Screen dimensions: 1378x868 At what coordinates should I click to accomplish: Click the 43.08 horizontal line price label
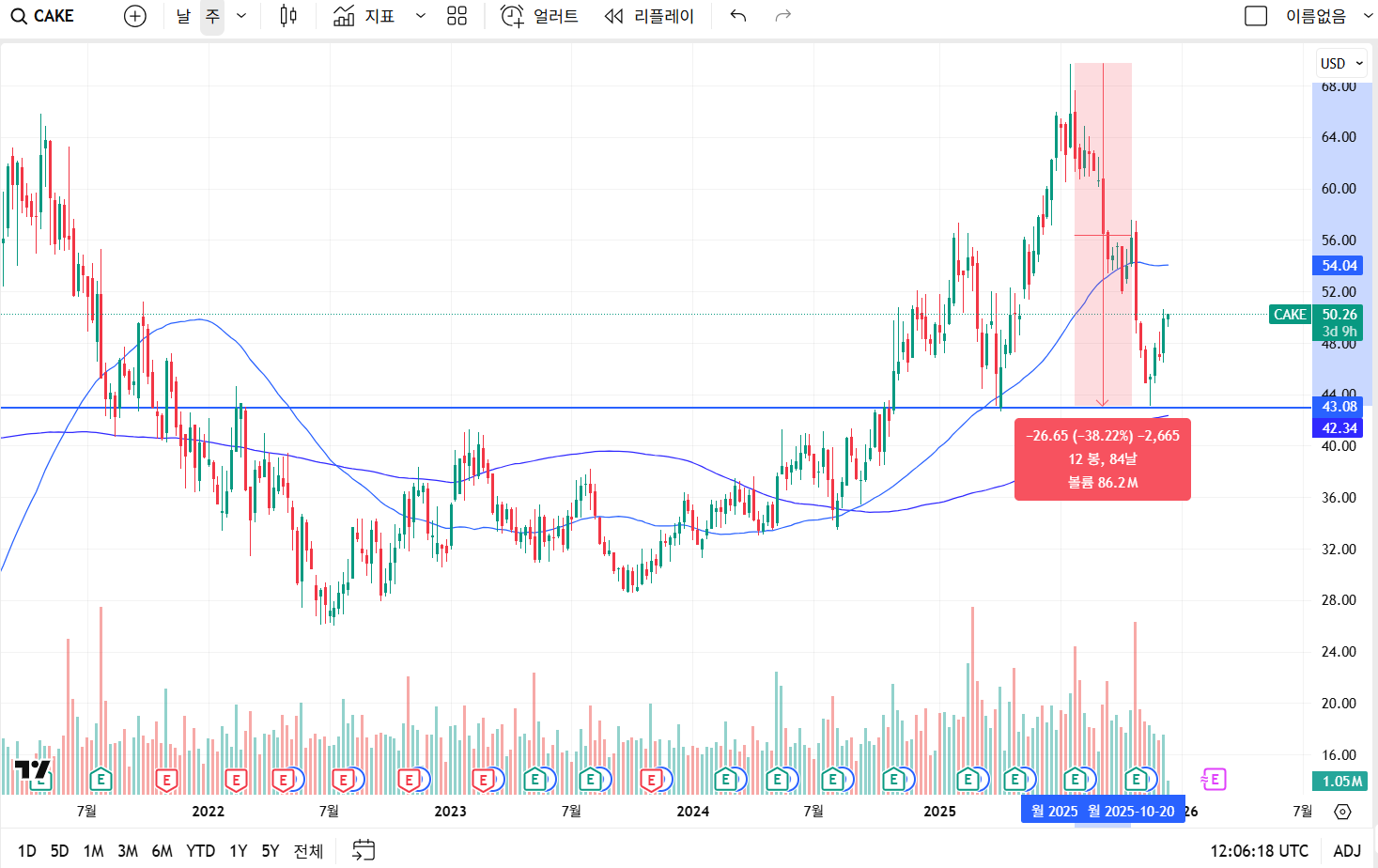click(x=1339, y=407)
